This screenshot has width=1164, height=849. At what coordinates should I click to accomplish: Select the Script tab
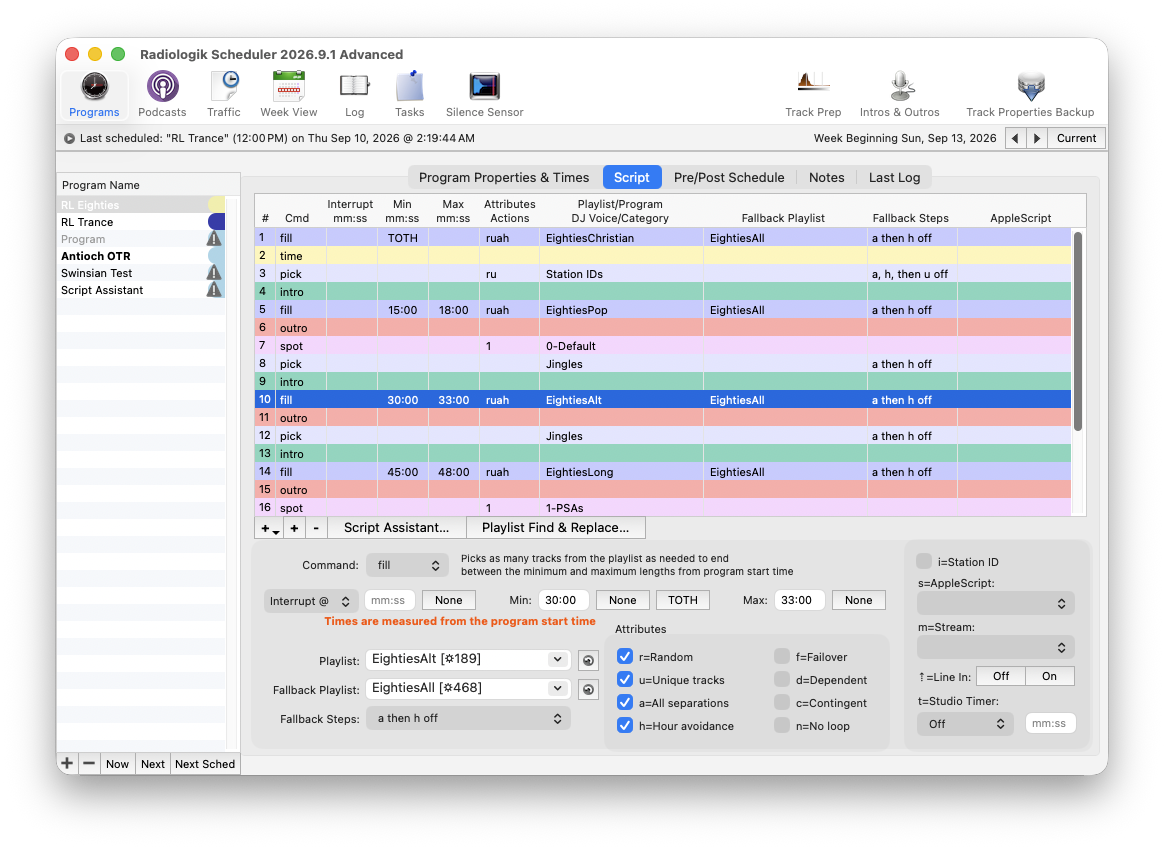click(x=631, y=177)
